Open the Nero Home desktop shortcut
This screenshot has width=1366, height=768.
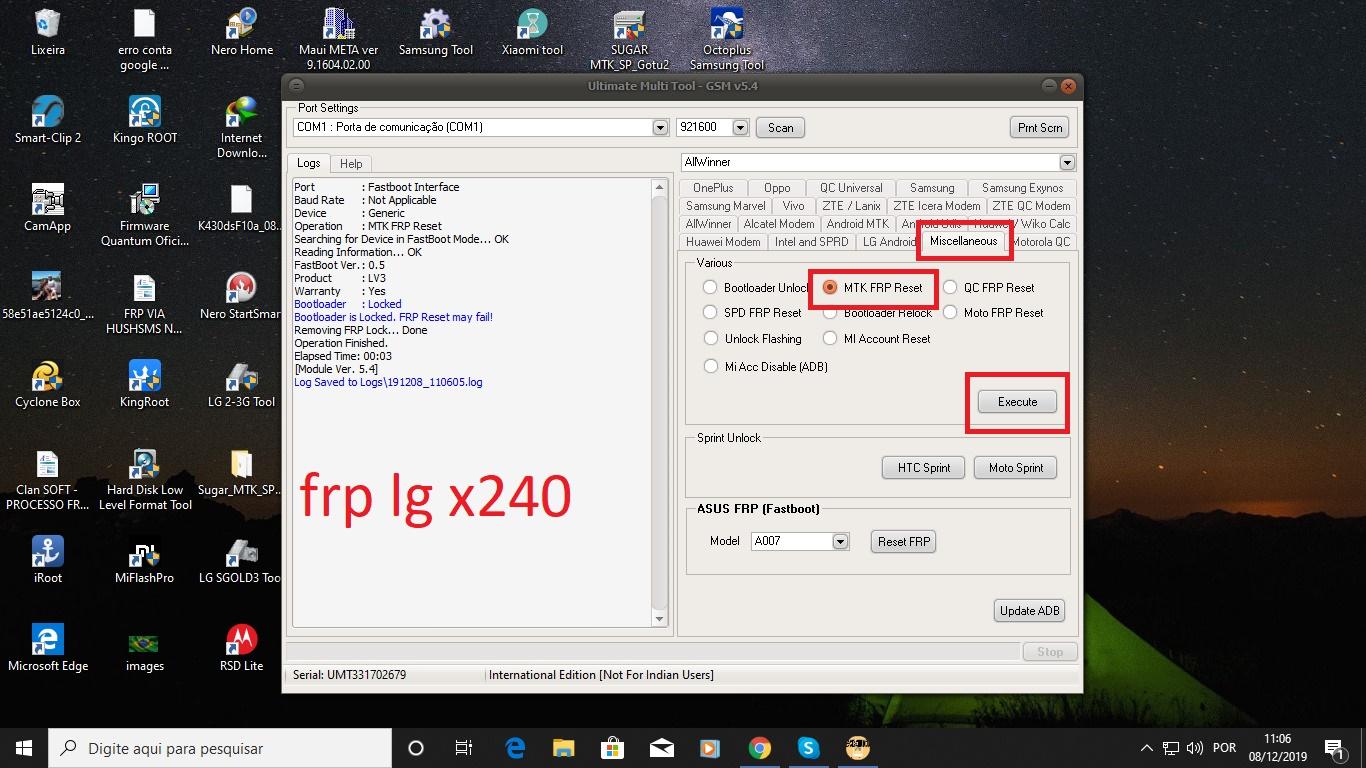(242, 33)
